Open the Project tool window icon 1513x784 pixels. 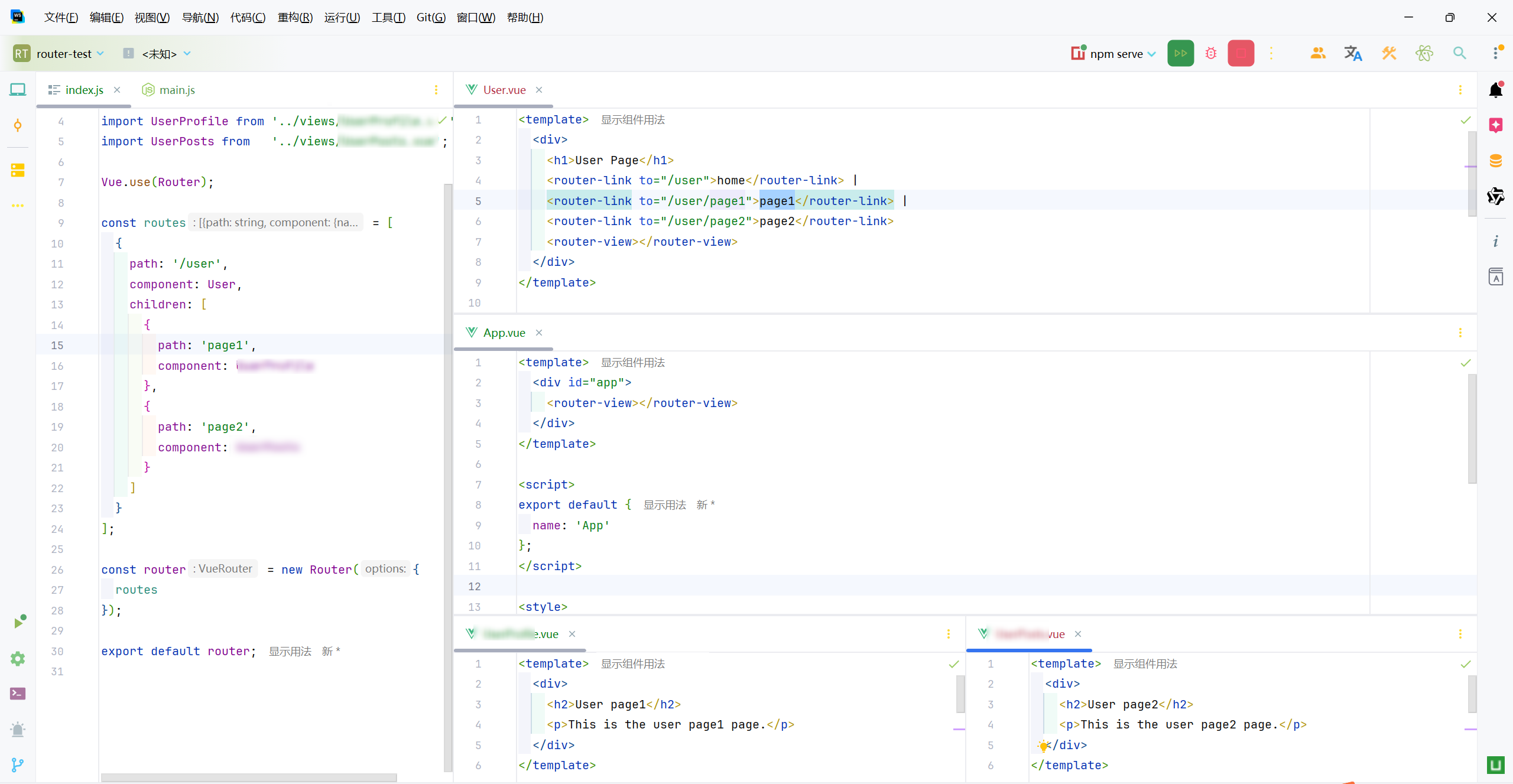click(x=18, y=90)
